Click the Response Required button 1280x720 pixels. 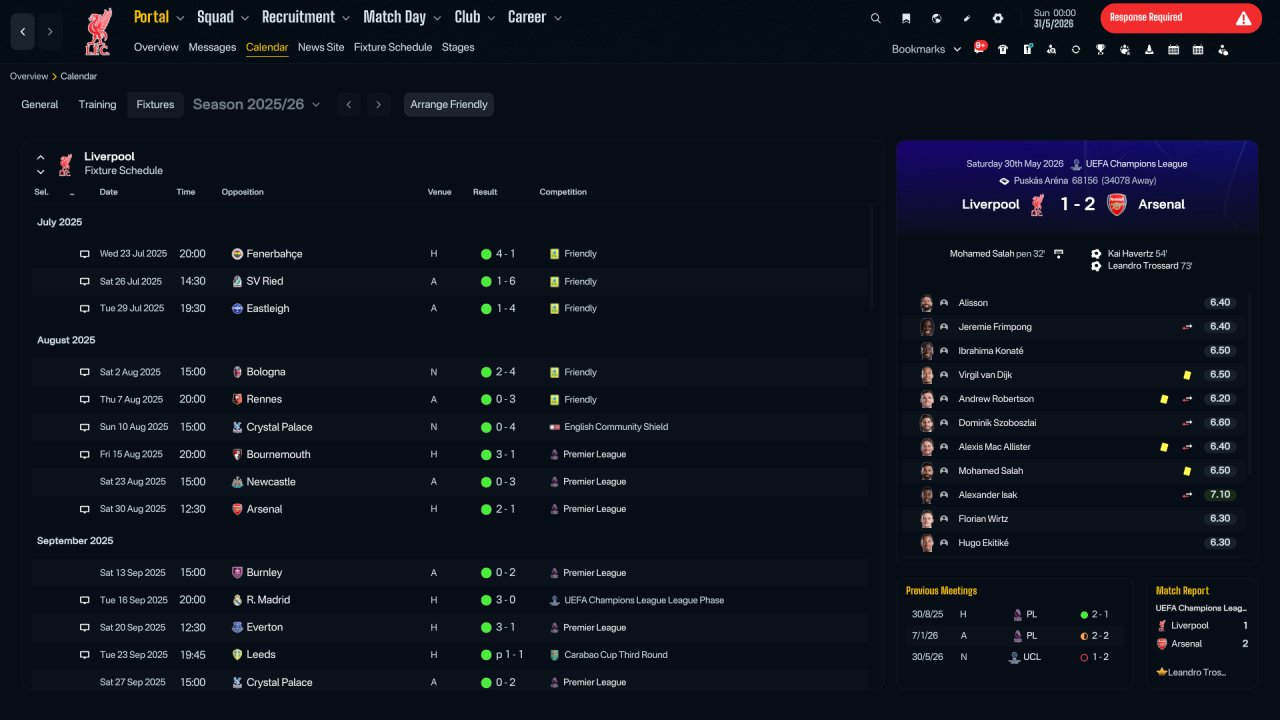pos(1181,18)
